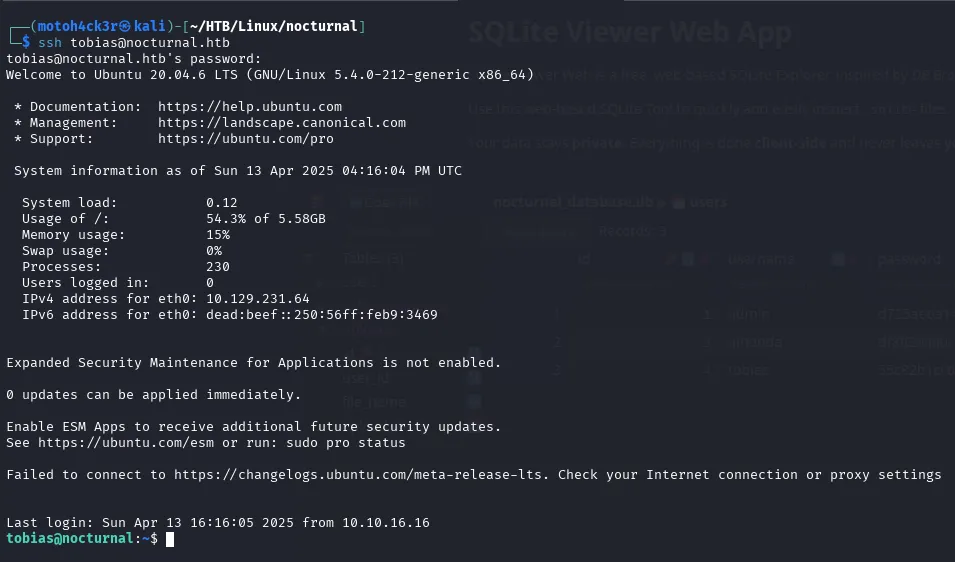Click the ubuntu.com/pro support URL
The height and width of the screenshot is (562, 955).
click(x=245, y=138)
